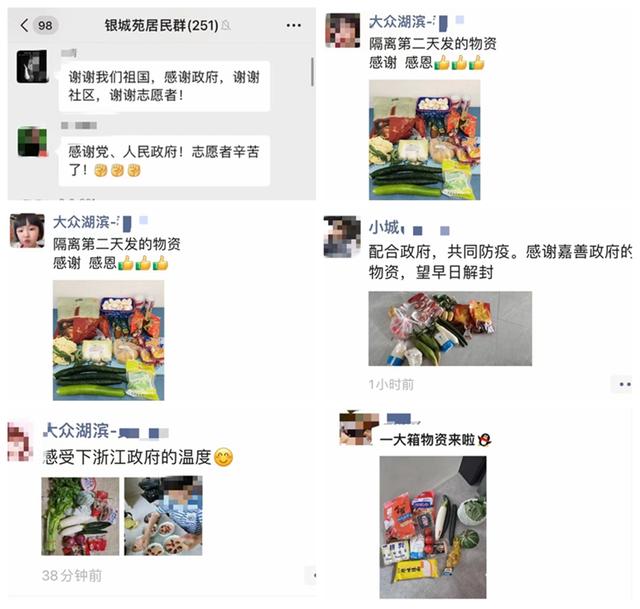Screen dimensions: 640x609
Task: Open the top-right quarantine supplies photo
Action: coord(424,140)
